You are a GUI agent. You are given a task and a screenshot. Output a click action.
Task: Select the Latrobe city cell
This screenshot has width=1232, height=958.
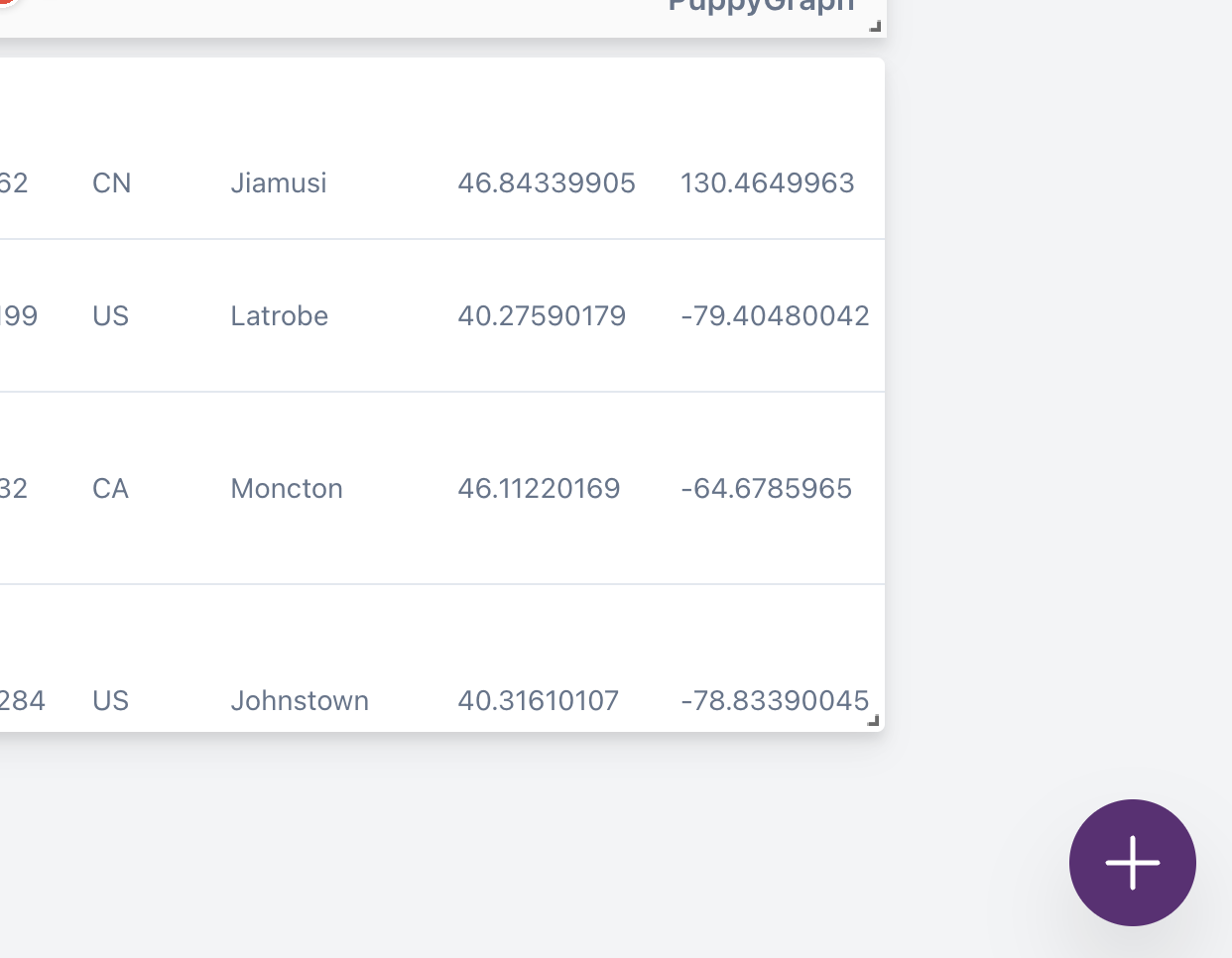[x=280, y=315]
